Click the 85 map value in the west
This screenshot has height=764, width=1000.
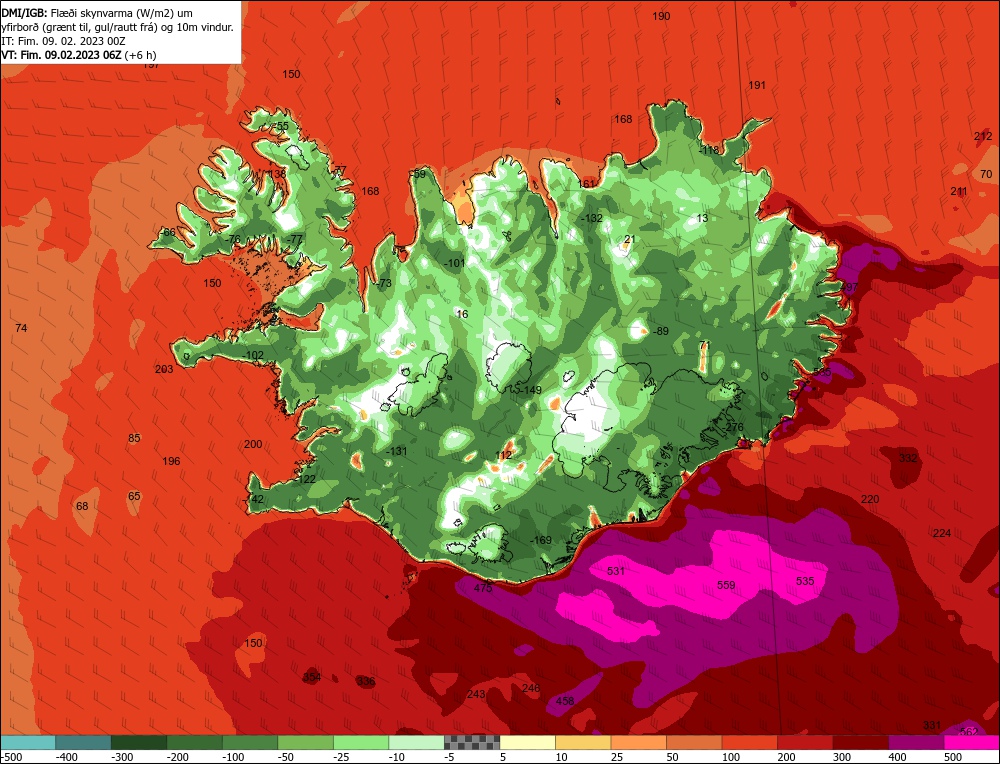click(134, 438)
